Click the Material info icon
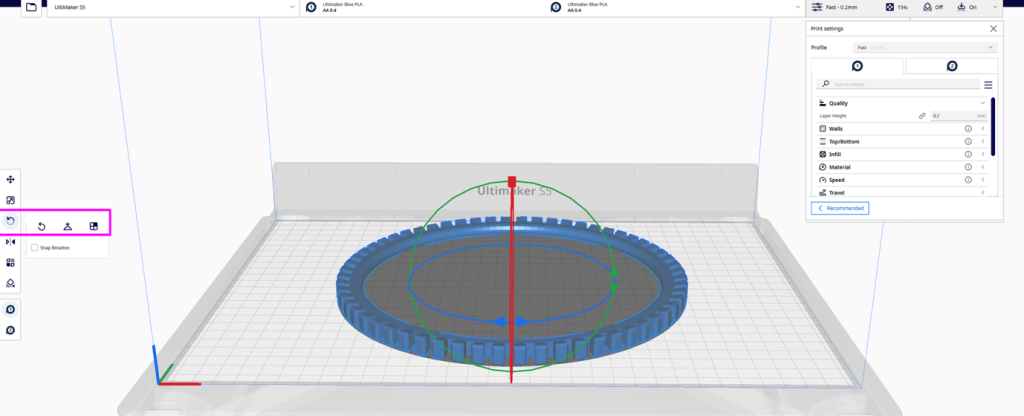The image size is (1024, 416). coord(968,167)
